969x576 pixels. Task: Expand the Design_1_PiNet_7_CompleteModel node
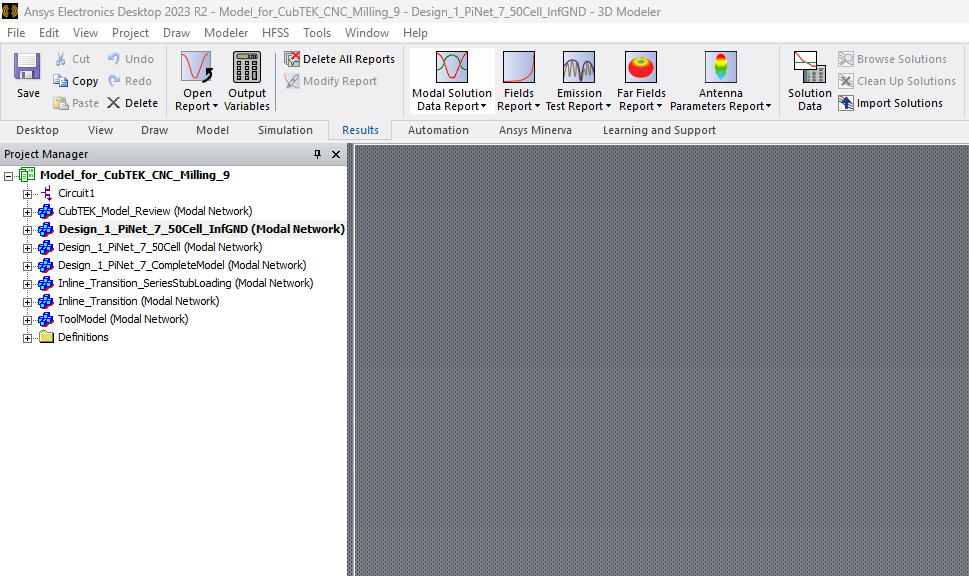[x=27, y=266]
